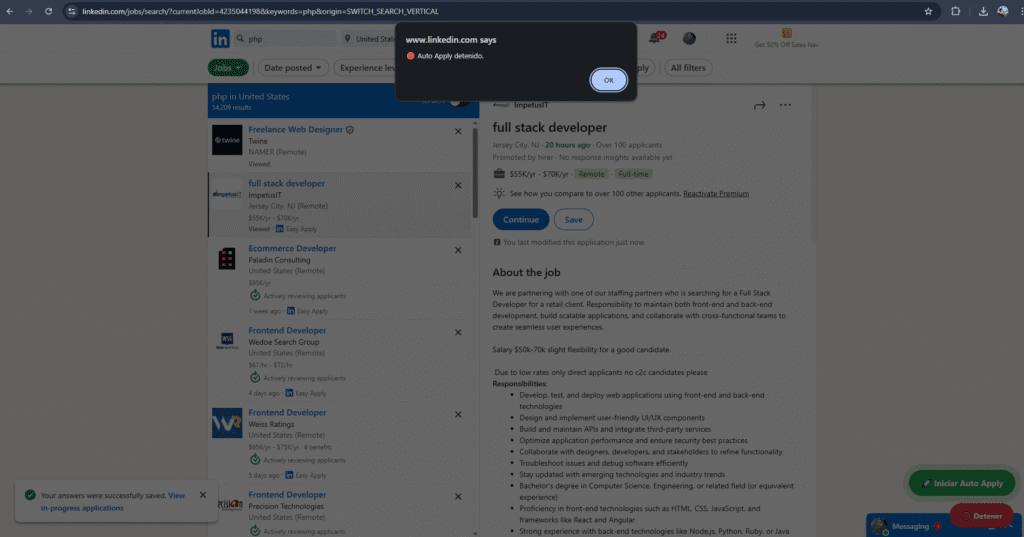Click OK in the Auto Apply dialog
This screenshot has height=537, width=1024.
(608, 80)
